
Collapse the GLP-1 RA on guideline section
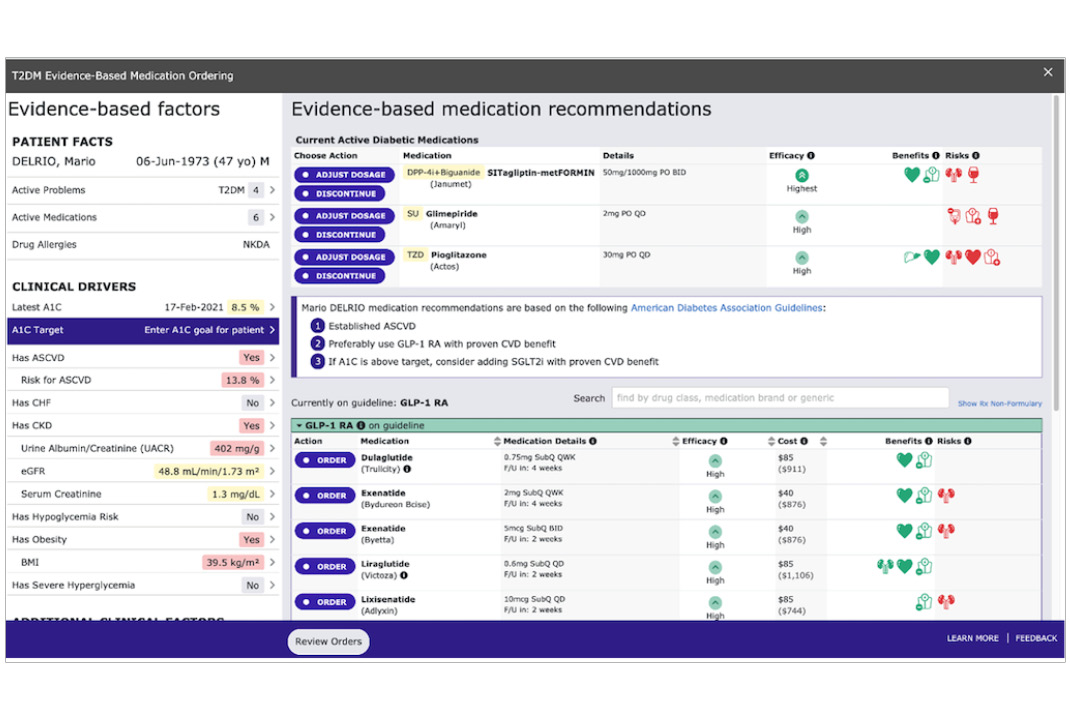click(x=298, y=426)
